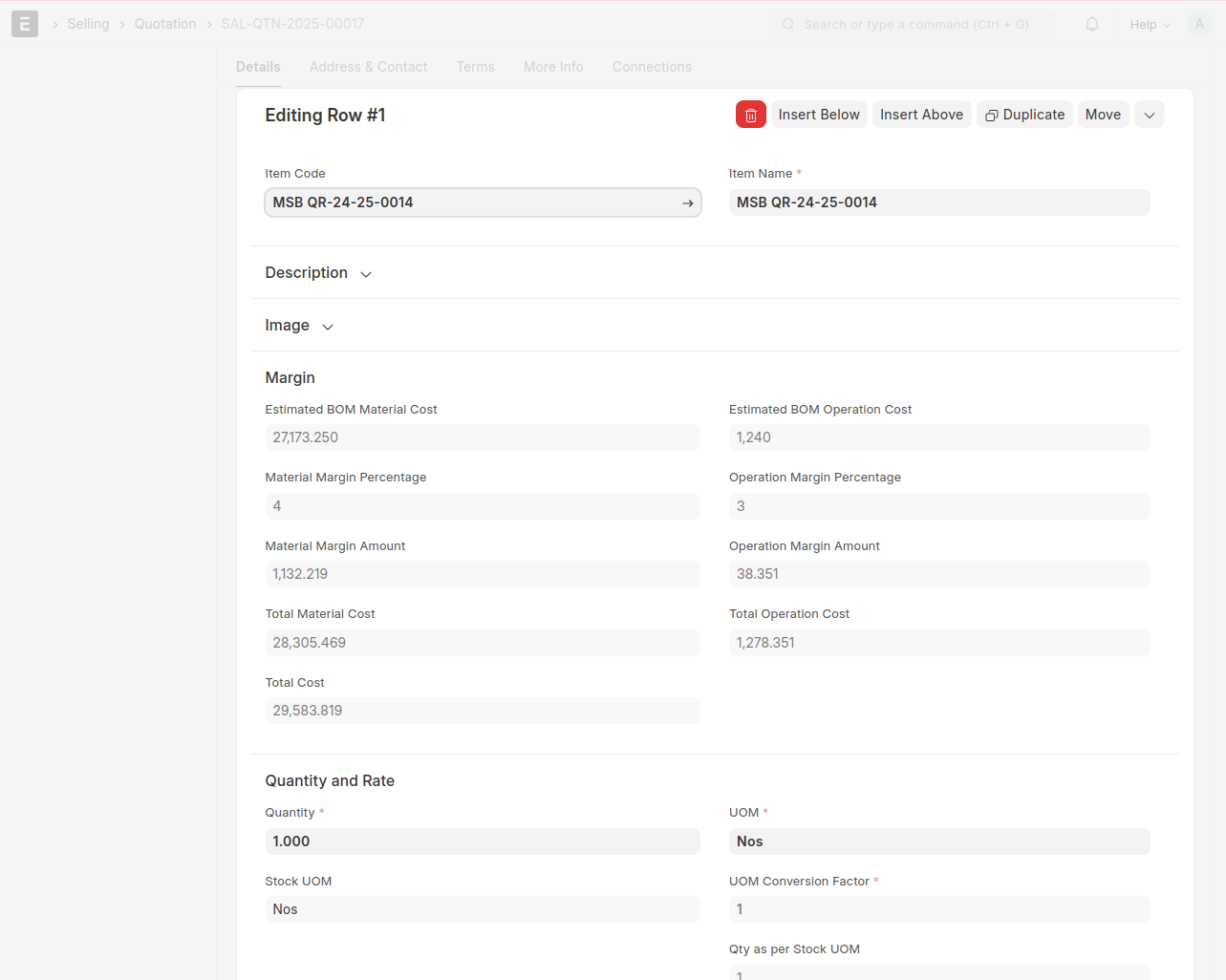Open the Help dropdown menu
The width and height of the screenshot is (1226, 980).
click(x=1150, y=24)
